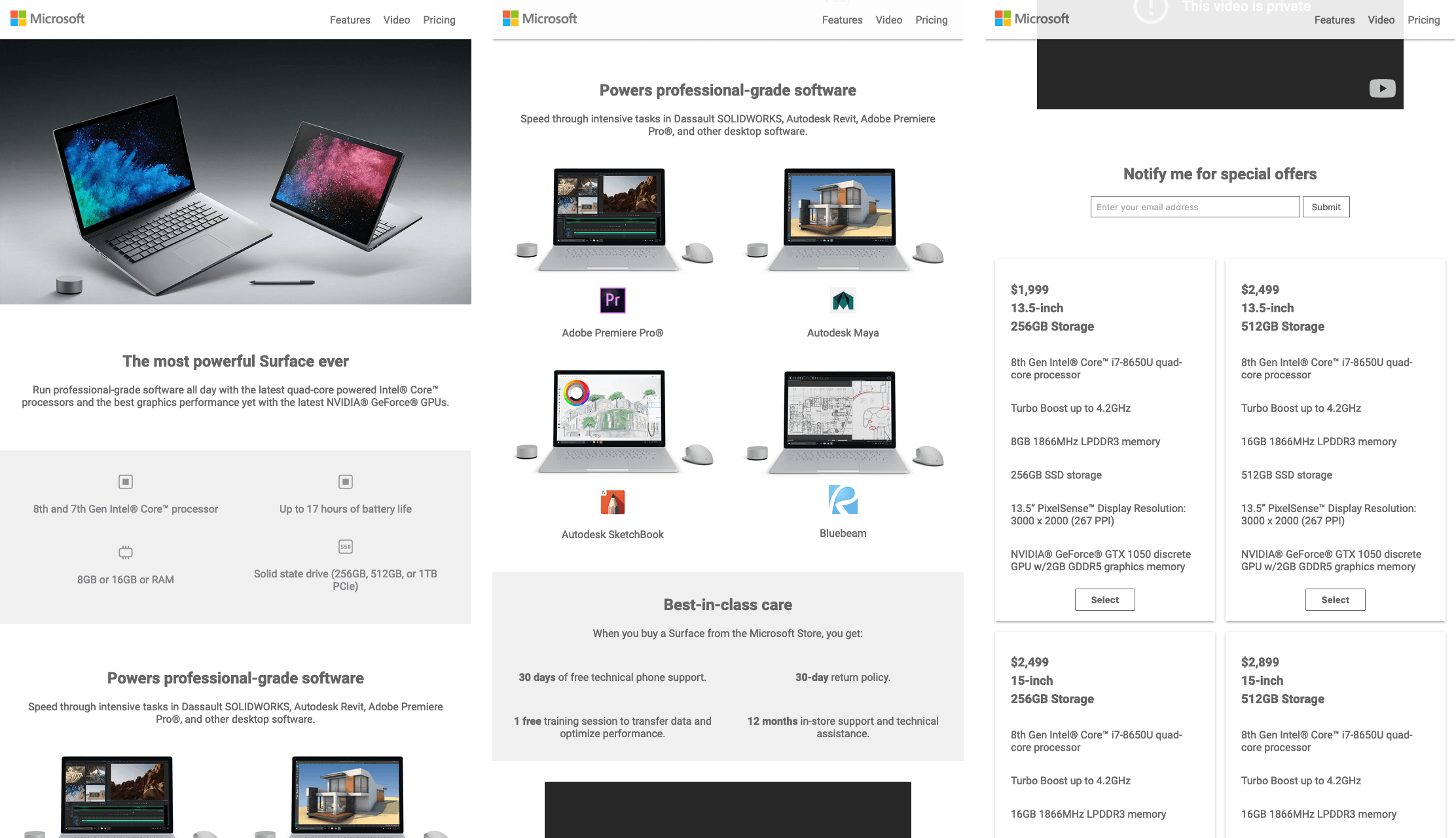Click the Adobe Premiere Pro app icon
The width and height of the screenshot is (1456, 838).
612,301
